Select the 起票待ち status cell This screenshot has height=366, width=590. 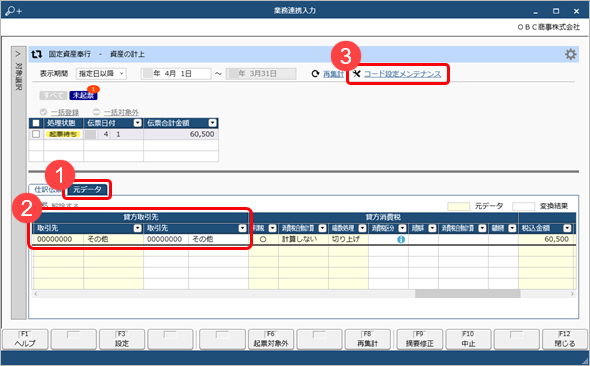[63, 134]
